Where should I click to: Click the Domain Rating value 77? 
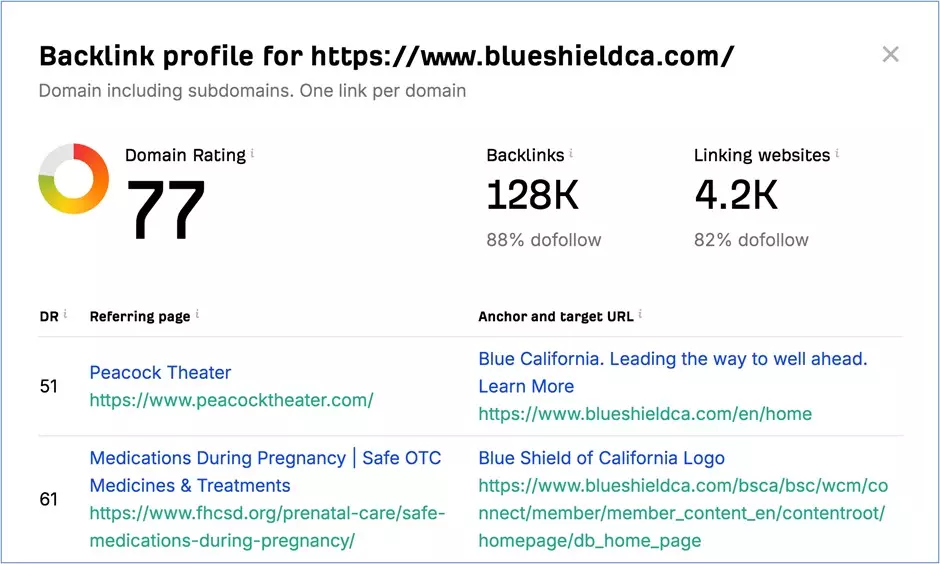pos(166,209)
